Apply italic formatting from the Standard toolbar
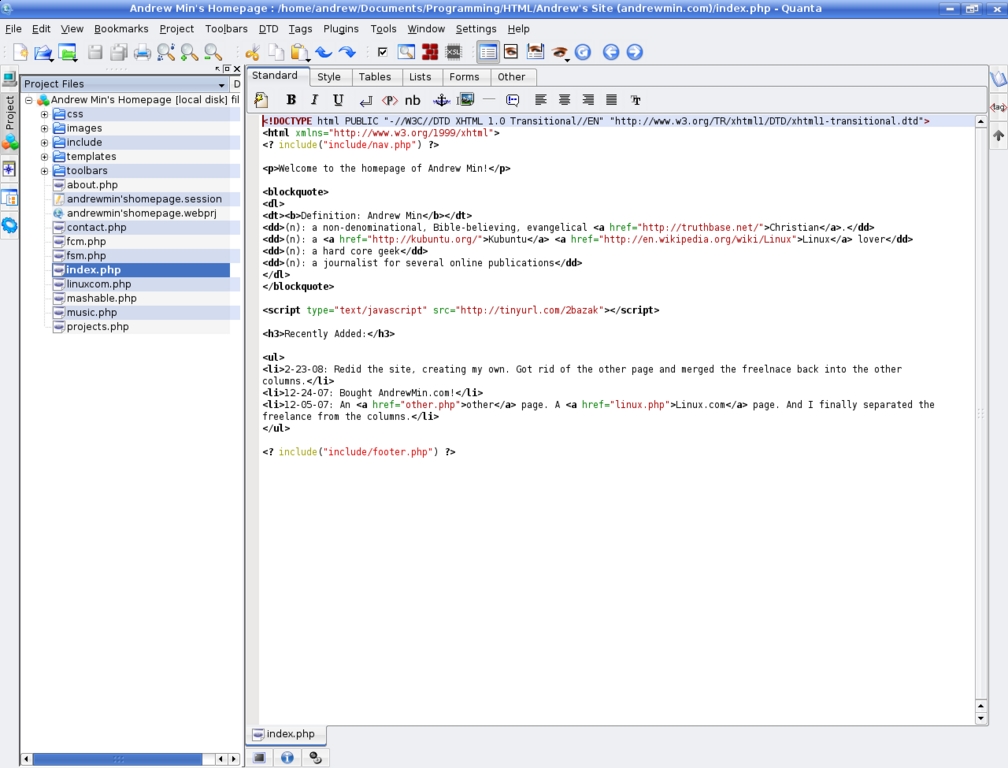 (x=313, y=100)
